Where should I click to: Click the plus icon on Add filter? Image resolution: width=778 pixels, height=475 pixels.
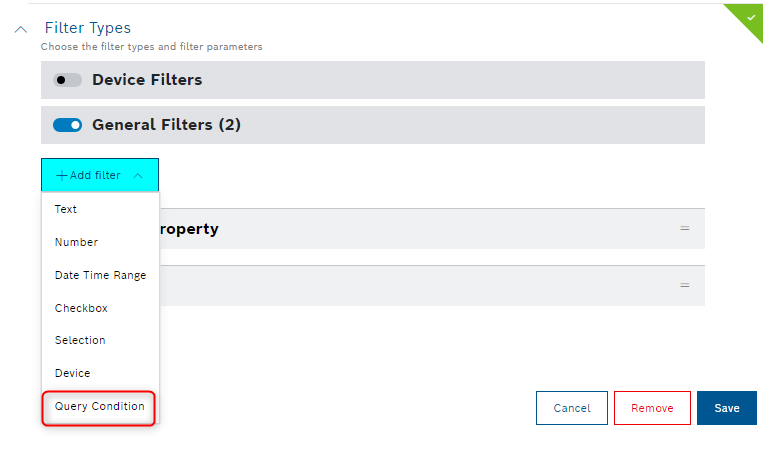[x=62, y=175]
